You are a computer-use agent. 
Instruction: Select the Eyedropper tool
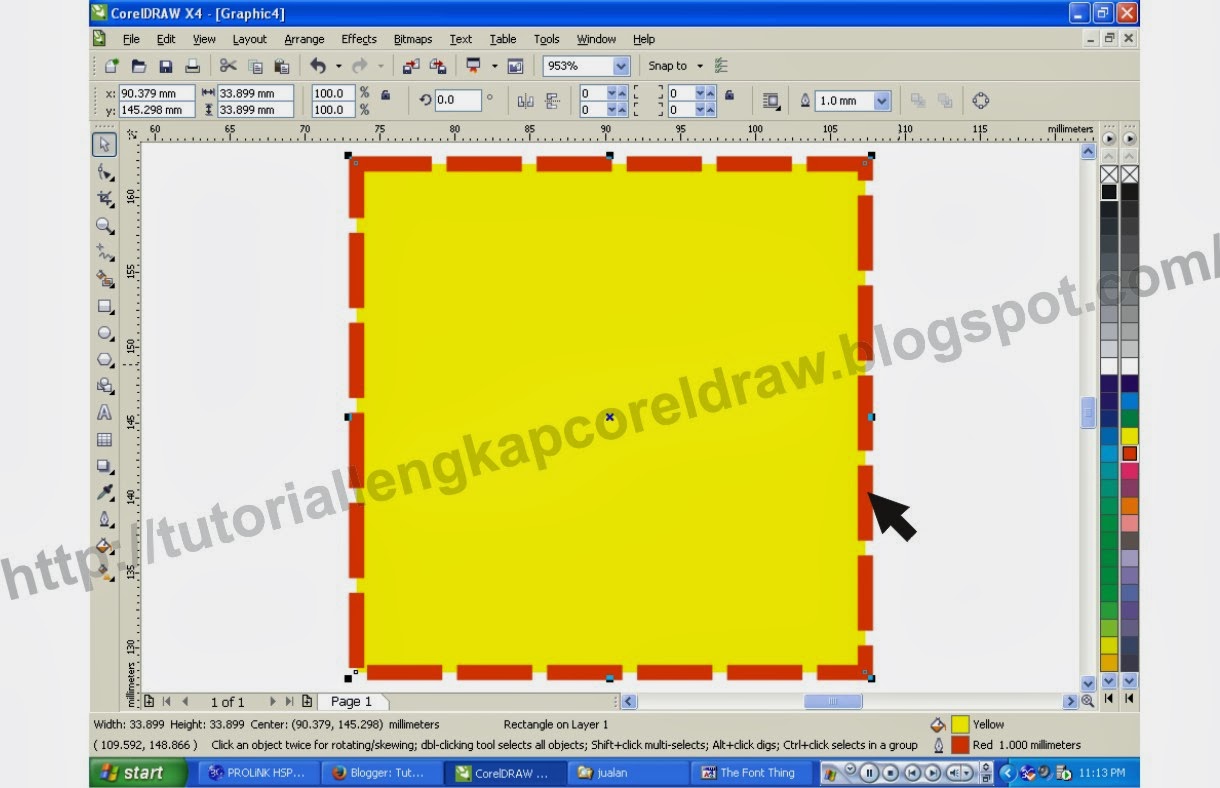click(105, 492)
